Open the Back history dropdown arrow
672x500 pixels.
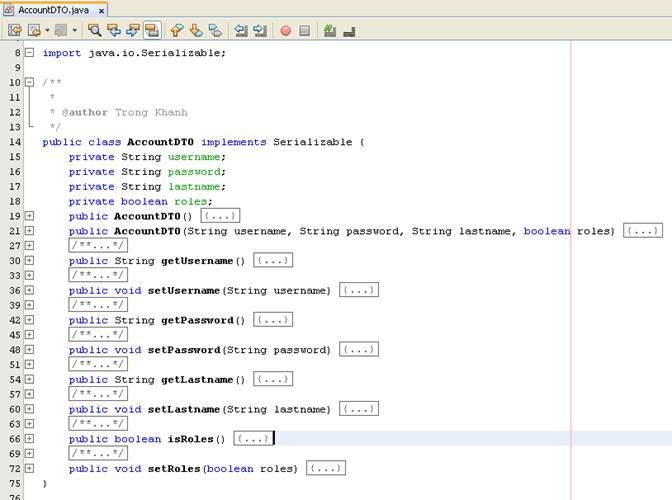[x=47, y=30]
